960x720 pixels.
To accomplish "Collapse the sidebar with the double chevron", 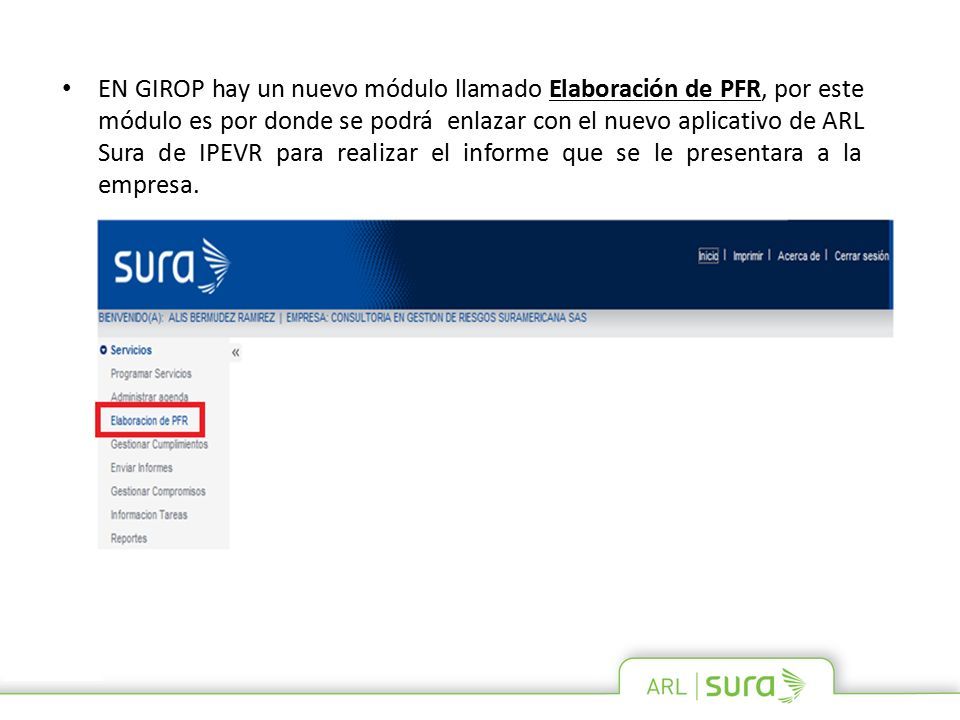I will tap(236, 352).
